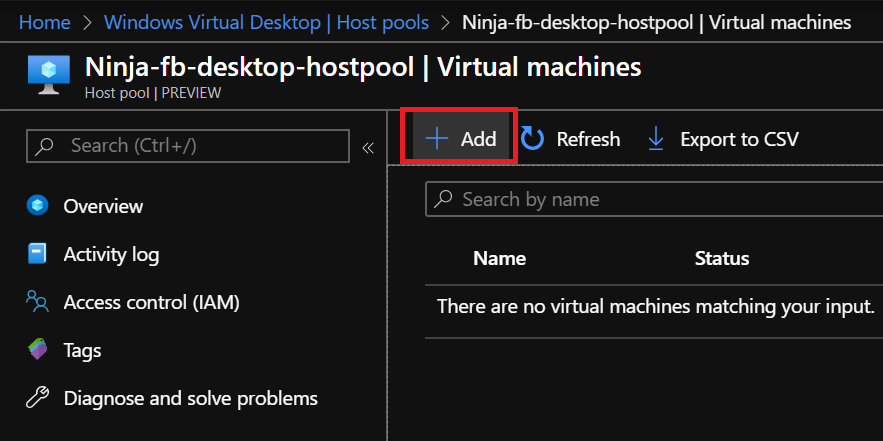
Task: Click the Tags label icon
Action: 38,350
